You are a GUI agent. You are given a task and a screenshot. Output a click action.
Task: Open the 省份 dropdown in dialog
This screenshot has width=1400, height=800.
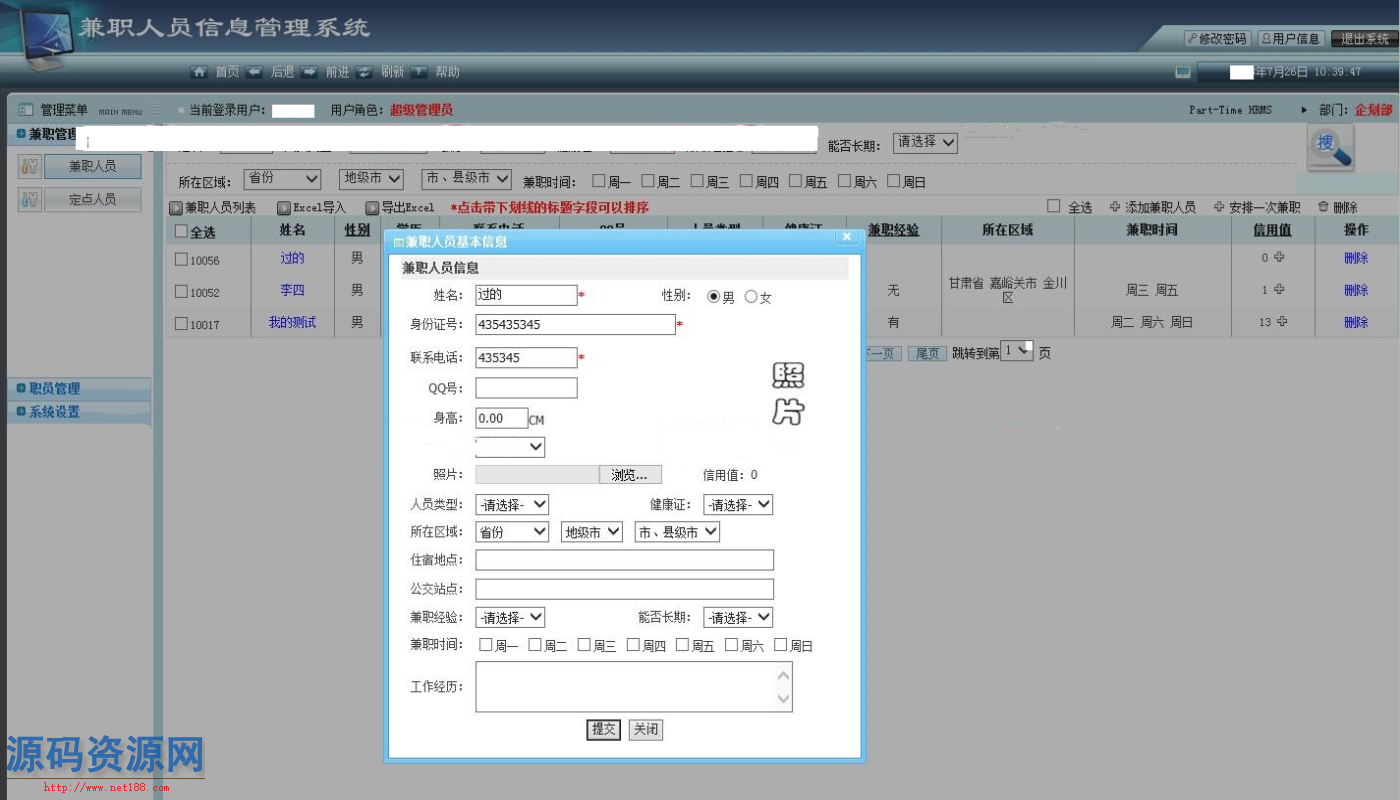[x=512, y=532]
